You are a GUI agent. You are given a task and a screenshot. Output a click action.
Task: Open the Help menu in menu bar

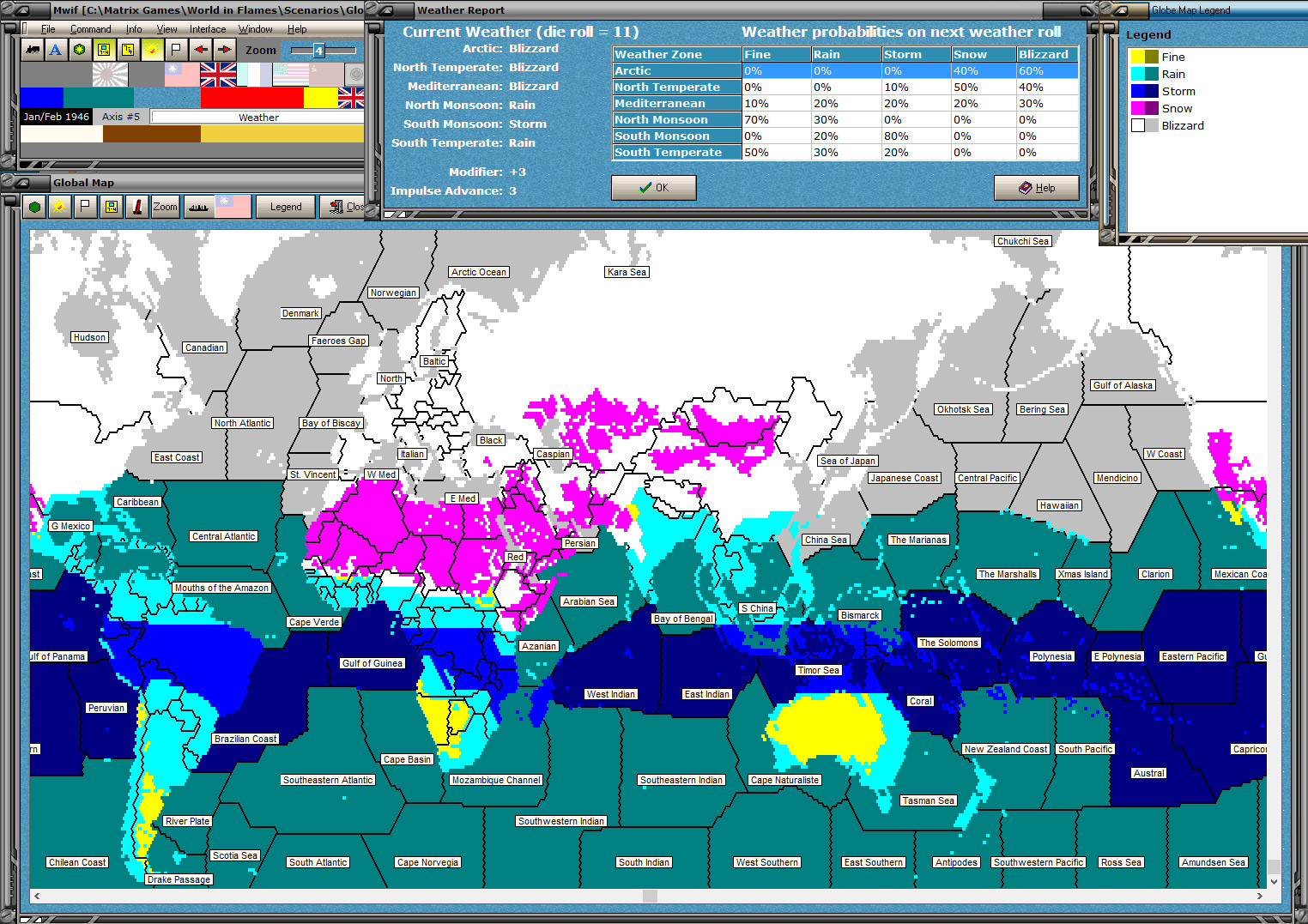297,29
